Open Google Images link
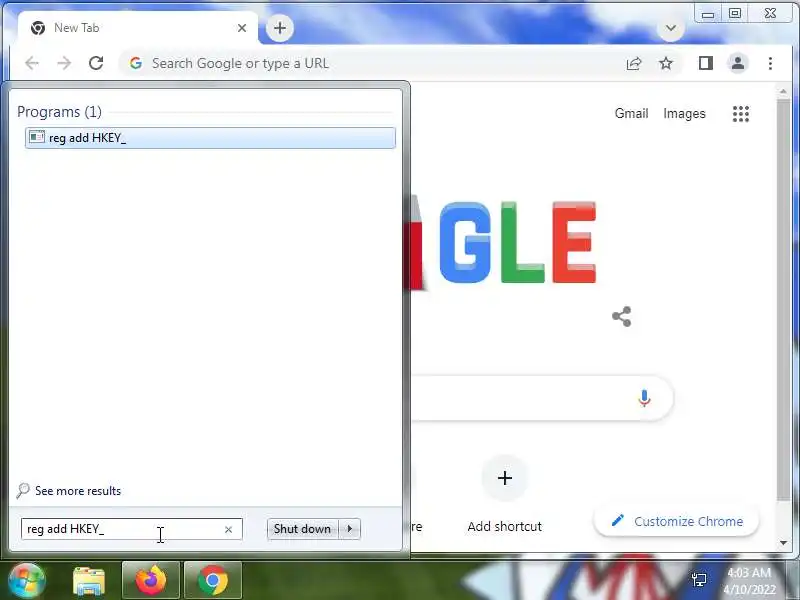The width and height of the screenshot is (800, 600). click(x=684, y=113)
